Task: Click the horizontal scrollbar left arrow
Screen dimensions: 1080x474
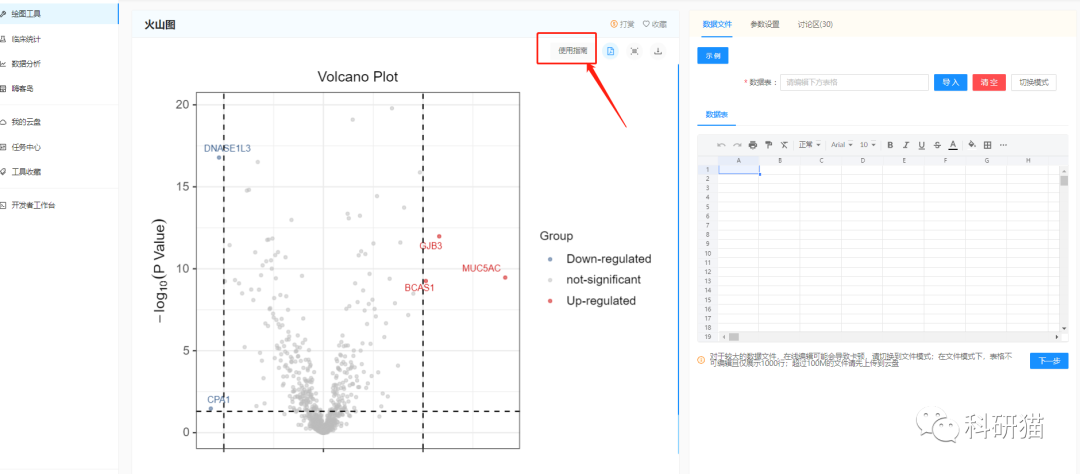Action: (723, 337)
